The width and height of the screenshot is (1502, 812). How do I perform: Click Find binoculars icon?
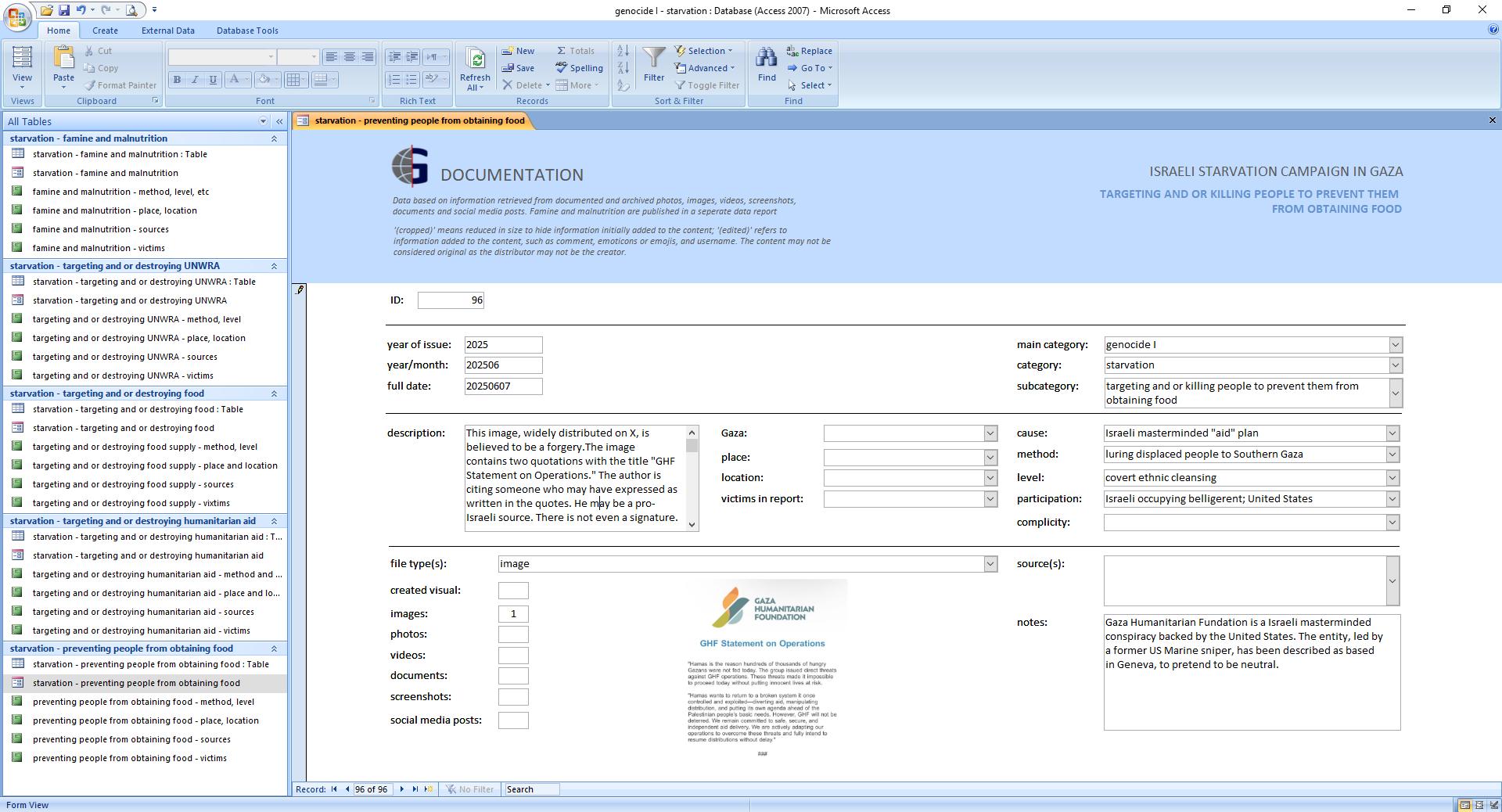767,58
